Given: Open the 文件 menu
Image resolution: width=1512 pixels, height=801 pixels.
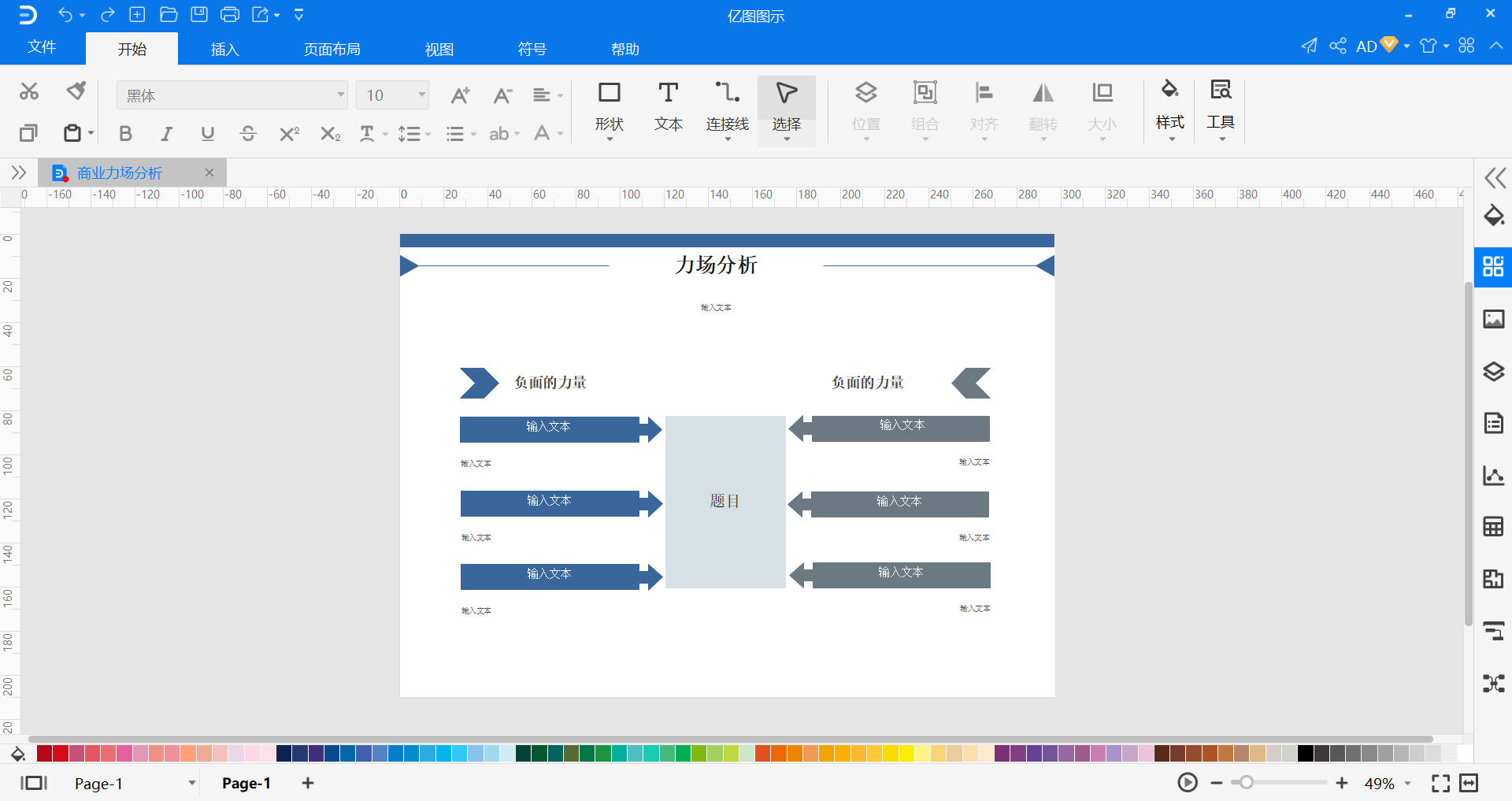Looking at the screenshot, I should (x=42, y=47).
